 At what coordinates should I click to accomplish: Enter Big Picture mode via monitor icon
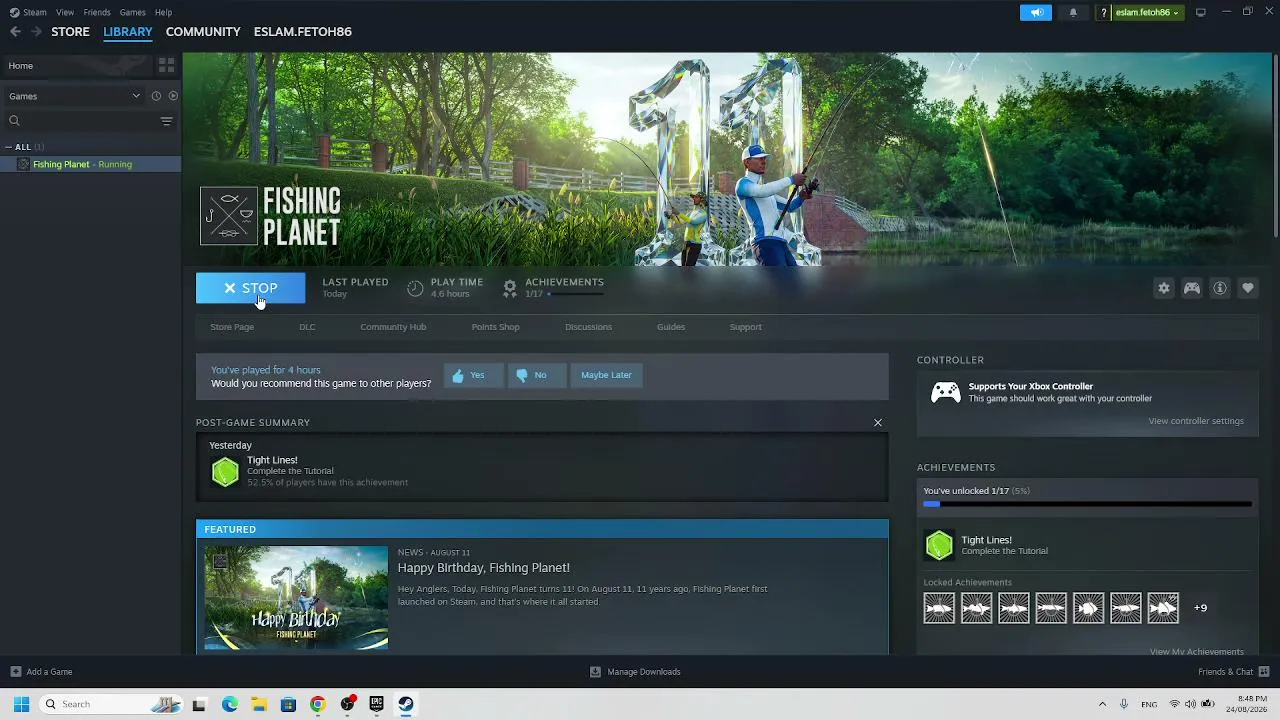click(1200, 12)
